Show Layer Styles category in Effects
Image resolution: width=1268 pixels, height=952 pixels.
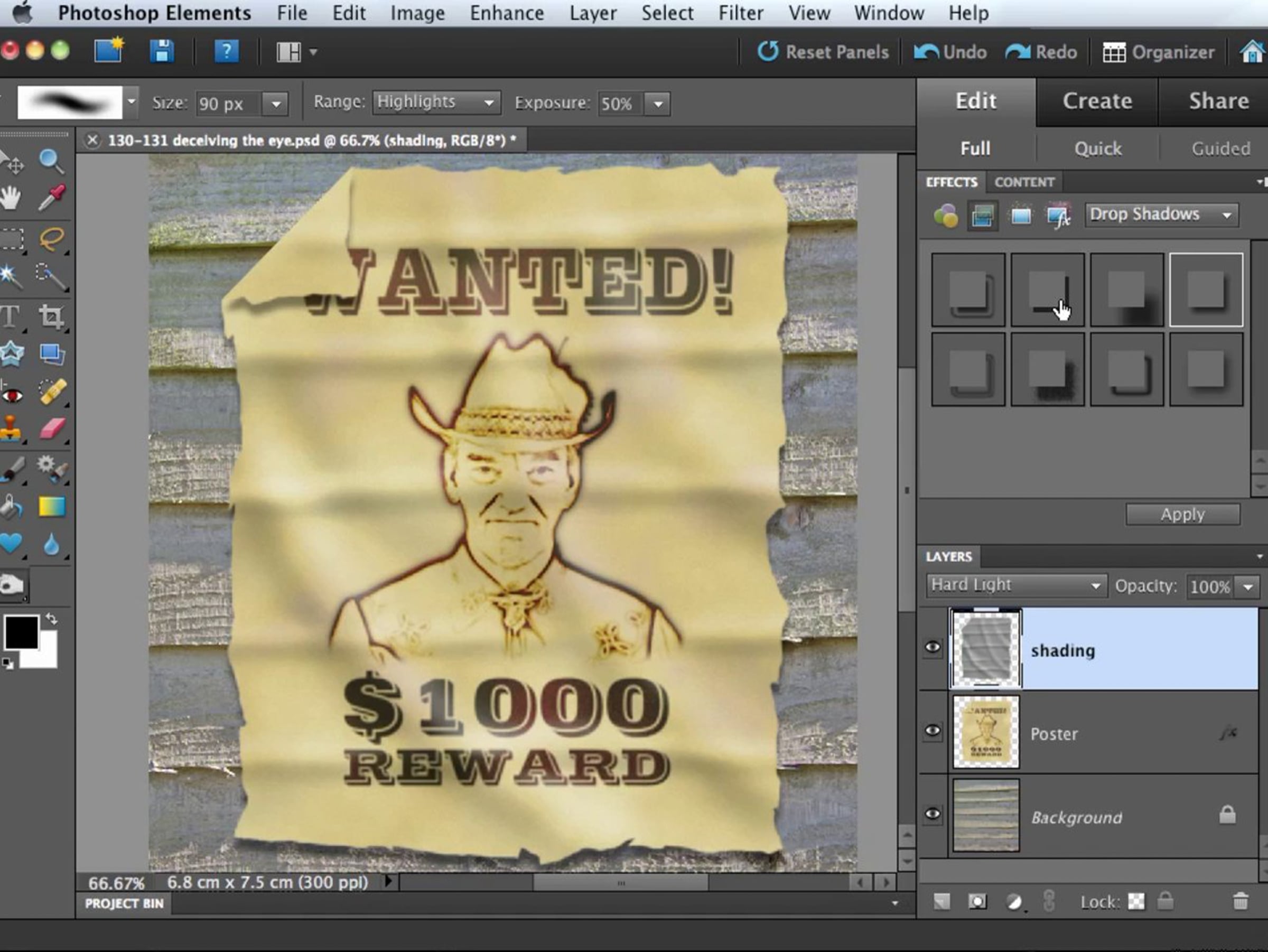[x=982, y=216]
